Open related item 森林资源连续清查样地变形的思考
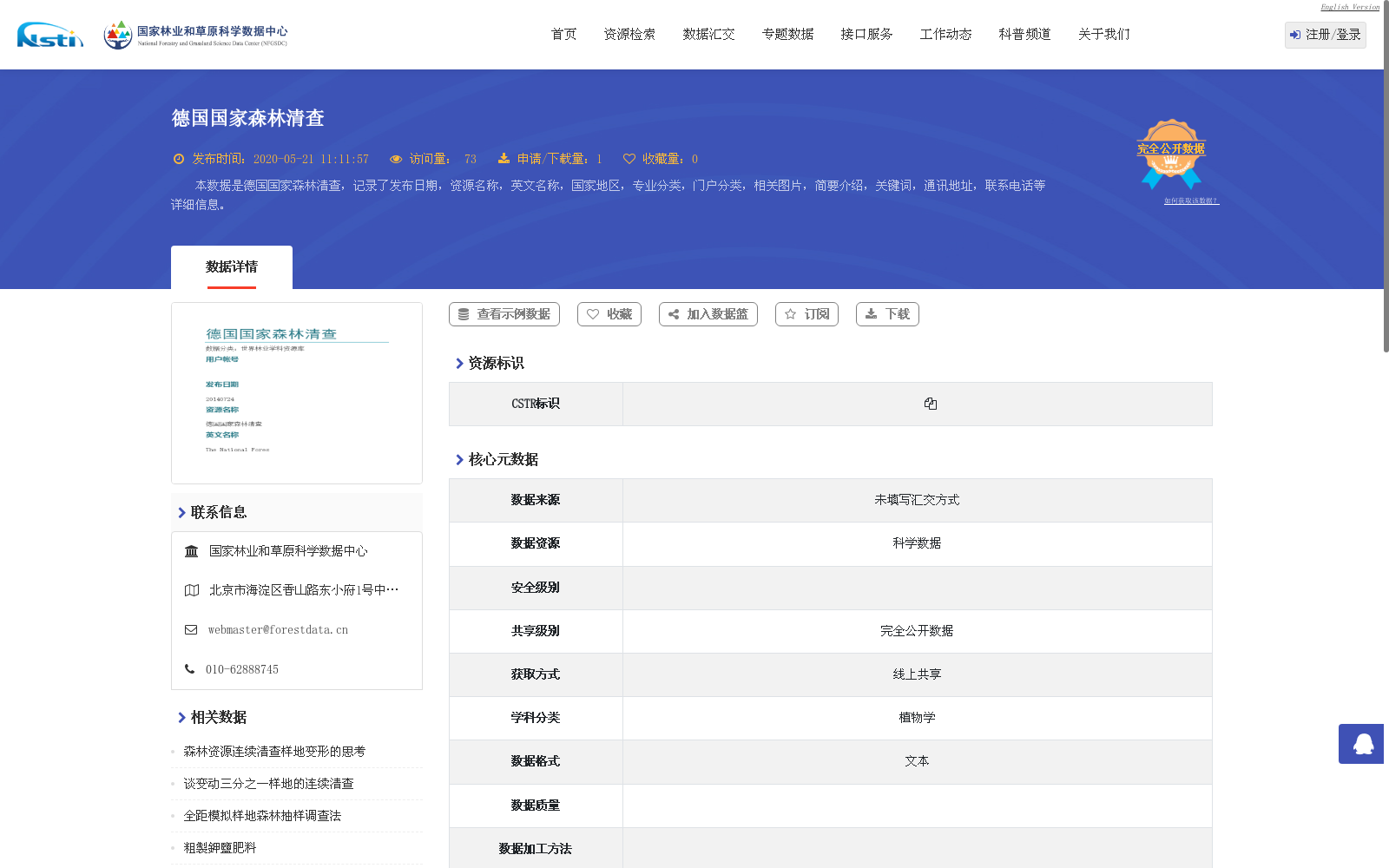Image resolution: width=1389 pixels, height=868 pixels. (x=274, y=752)
